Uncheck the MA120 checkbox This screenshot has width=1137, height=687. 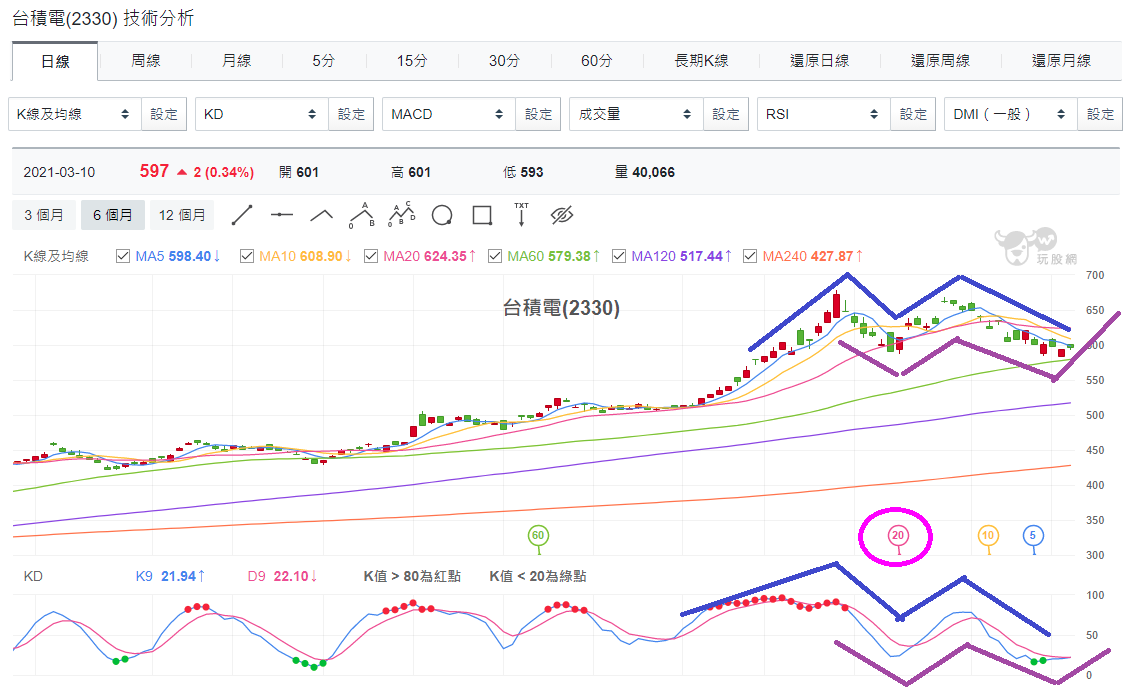619,256
